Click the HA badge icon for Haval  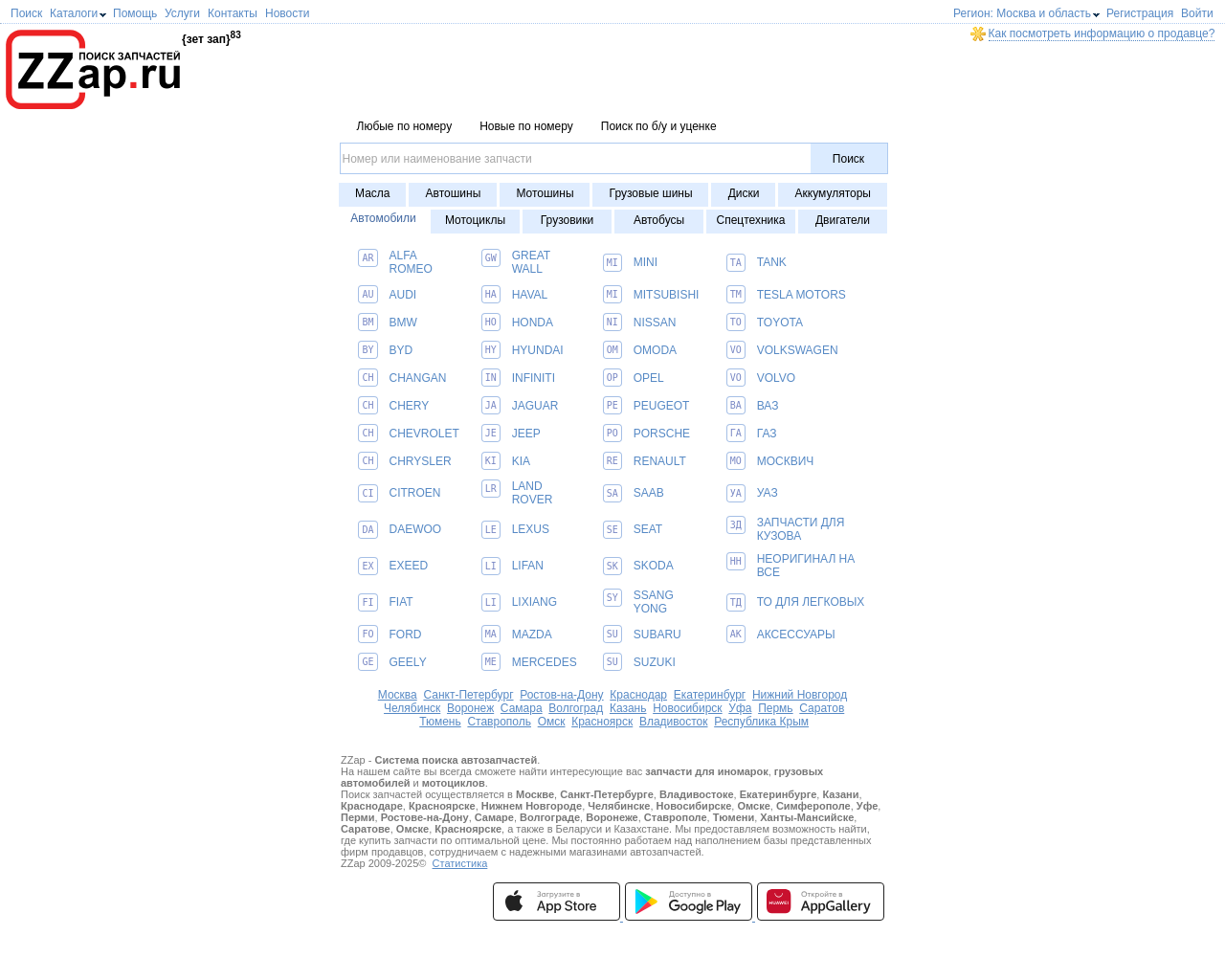click(x=491, y=295)
